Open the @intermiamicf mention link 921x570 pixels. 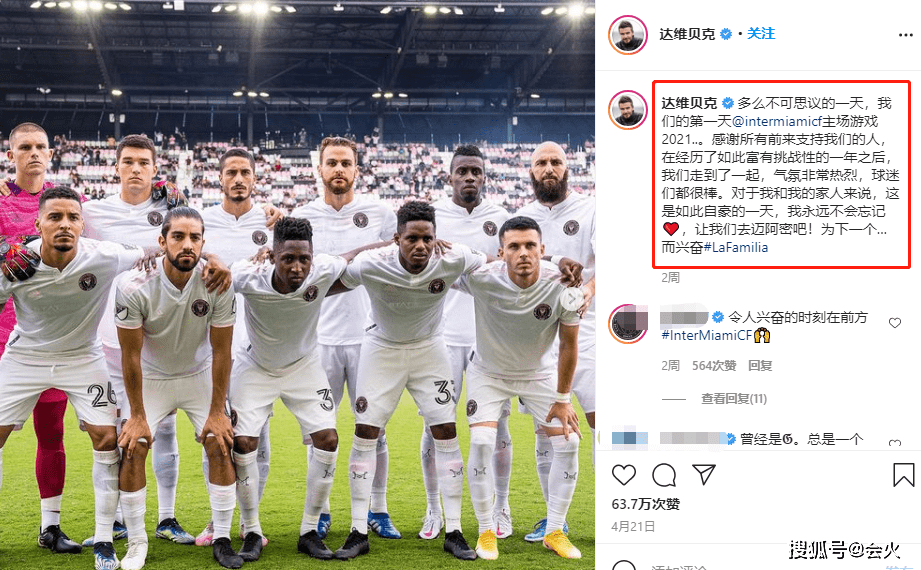click(777, 122)
